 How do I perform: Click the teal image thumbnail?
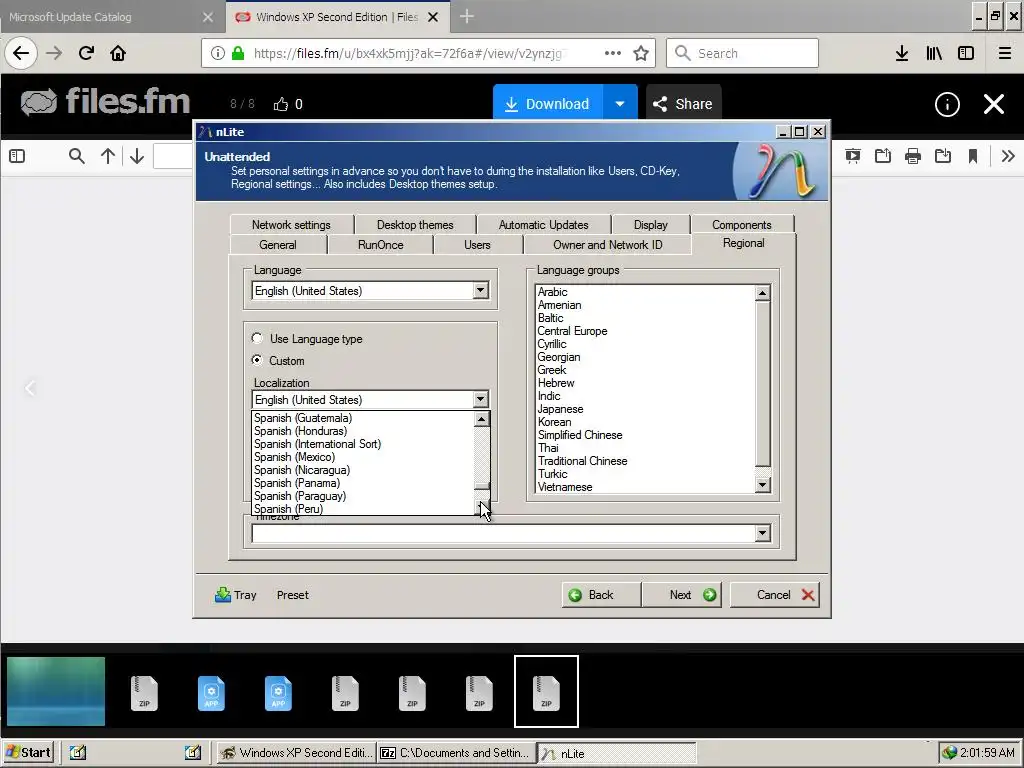click(x=56, y=691)
